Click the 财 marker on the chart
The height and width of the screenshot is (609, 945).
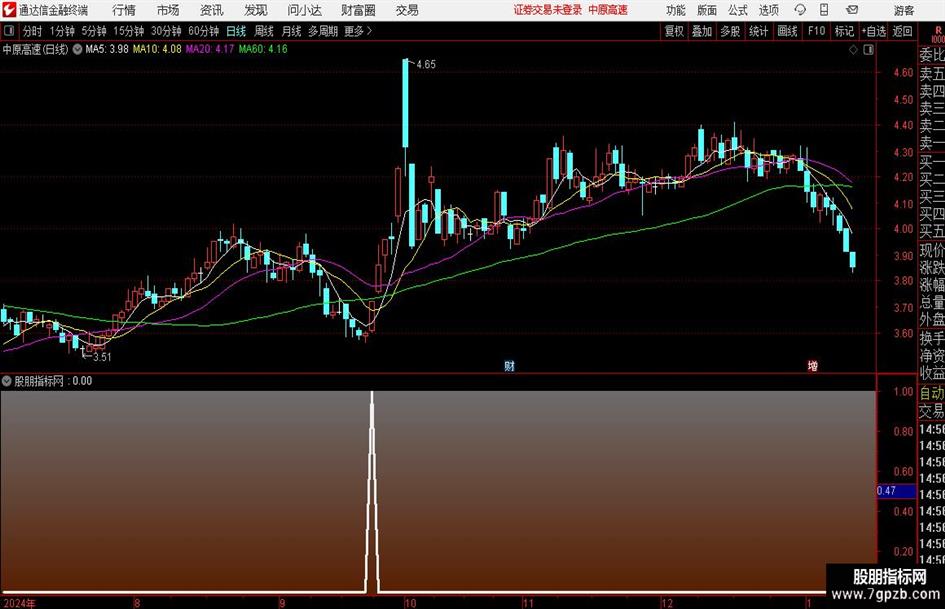[510, 366]
